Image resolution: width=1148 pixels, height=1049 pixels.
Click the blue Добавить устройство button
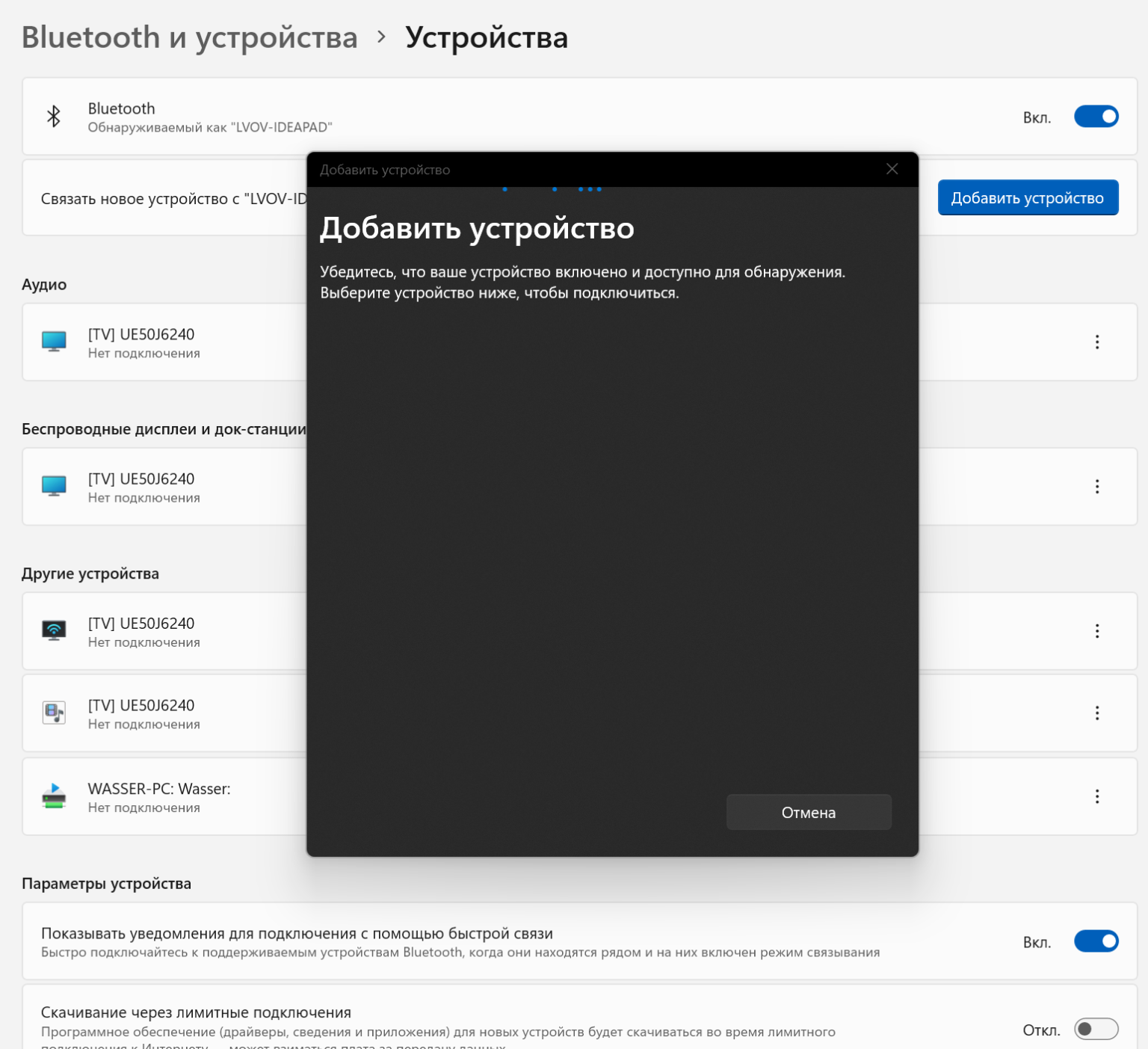[x=1028, y=198]
